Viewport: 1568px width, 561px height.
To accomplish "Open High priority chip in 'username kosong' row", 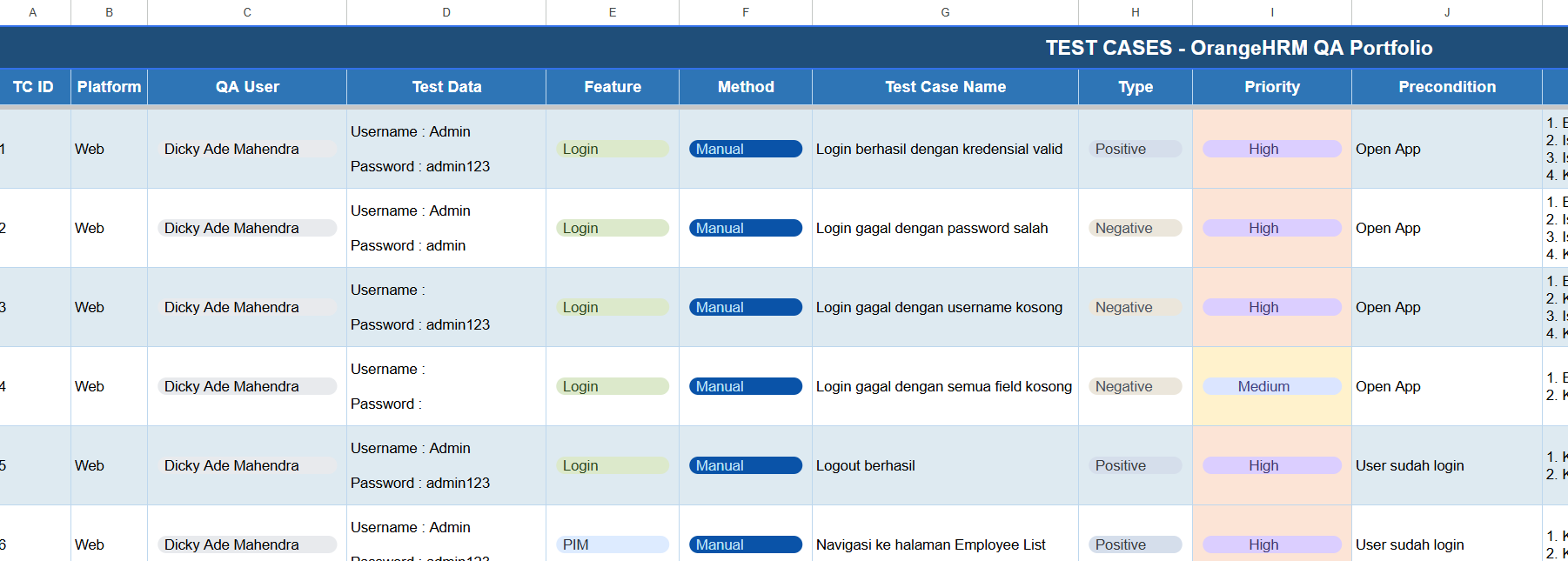I will click(x=1272, y=307).
